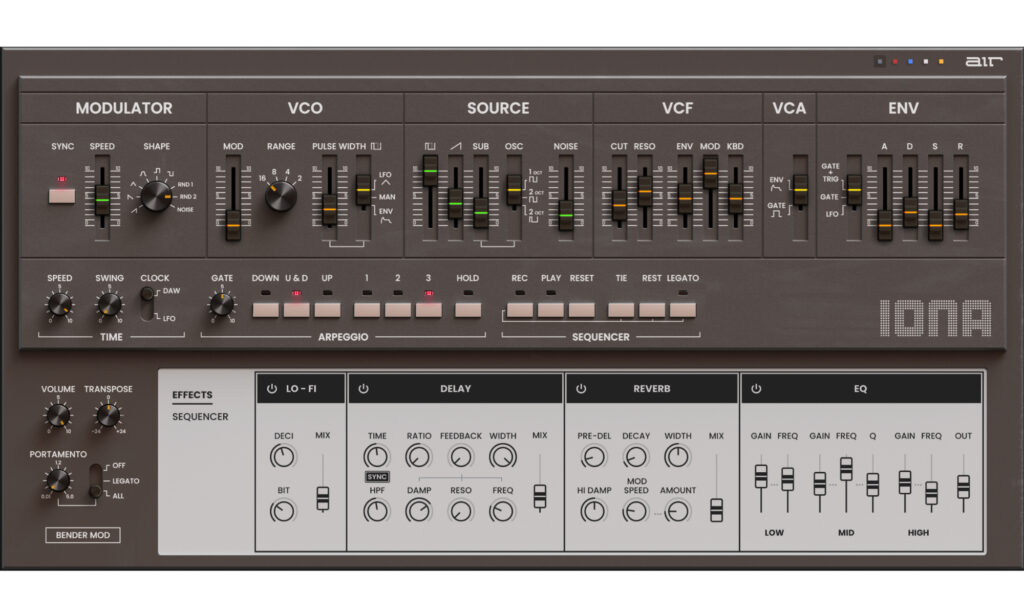Image resolution: width=1024 pixels, height=614 pixels.
Task: Click the AIR logo in the corner
Action: (984, 60)
